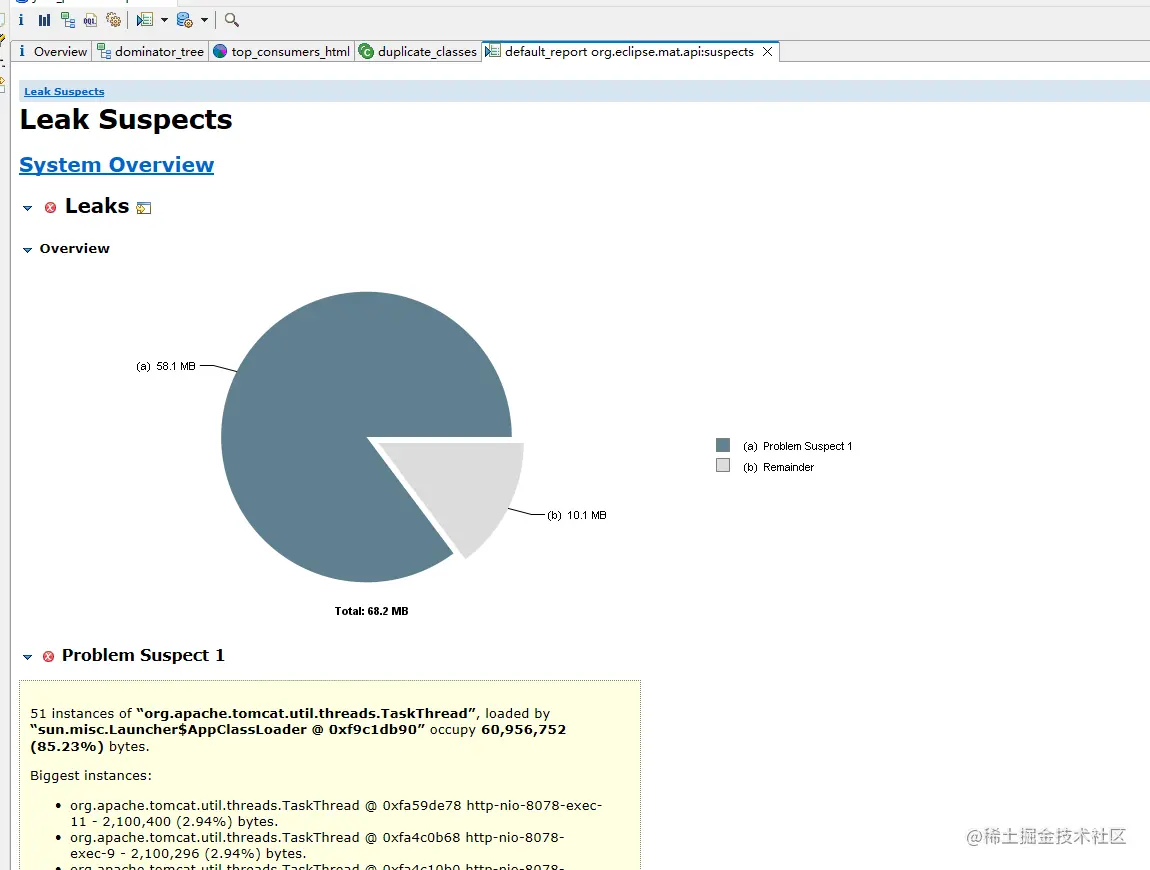Expand the query browser dropdown arrow
The height and width of the screenshot is (870, 1150).
(x=205, y=20)
